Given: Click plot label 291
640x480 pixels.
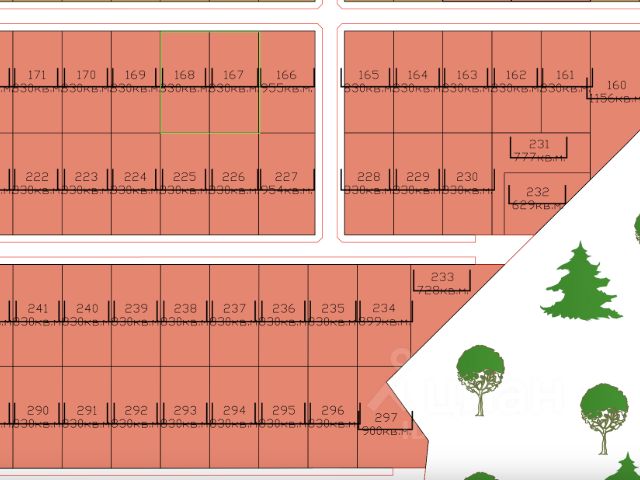Looking at the screenshot, I should pyautogui.click(x=87, y=411).
